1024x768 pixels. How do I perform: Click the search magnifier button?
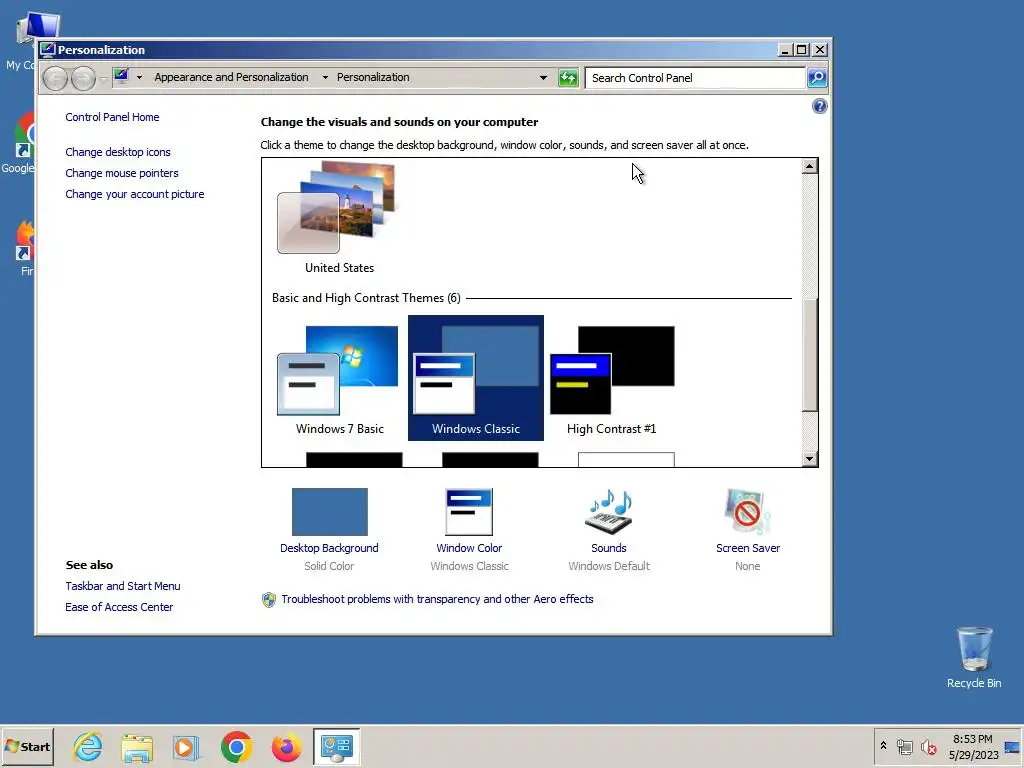point(817,78)
